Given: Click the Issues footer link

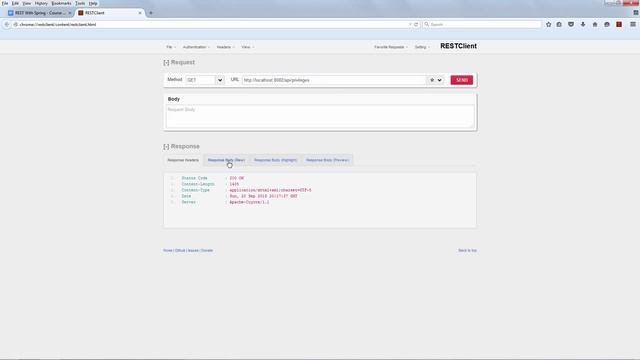Looking at the screenshot, I should pyautogui.click(x=193, y=251).
